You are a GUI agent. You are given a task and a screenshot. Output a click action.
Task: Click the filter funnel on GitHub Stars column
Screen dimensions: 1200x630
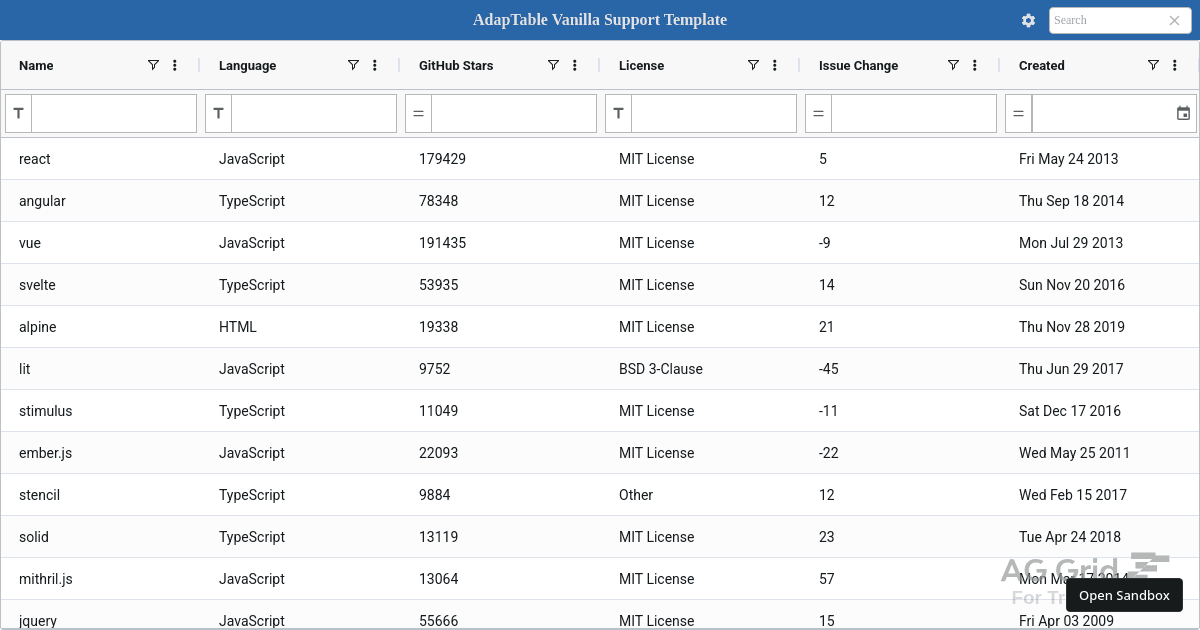point(553,65)
